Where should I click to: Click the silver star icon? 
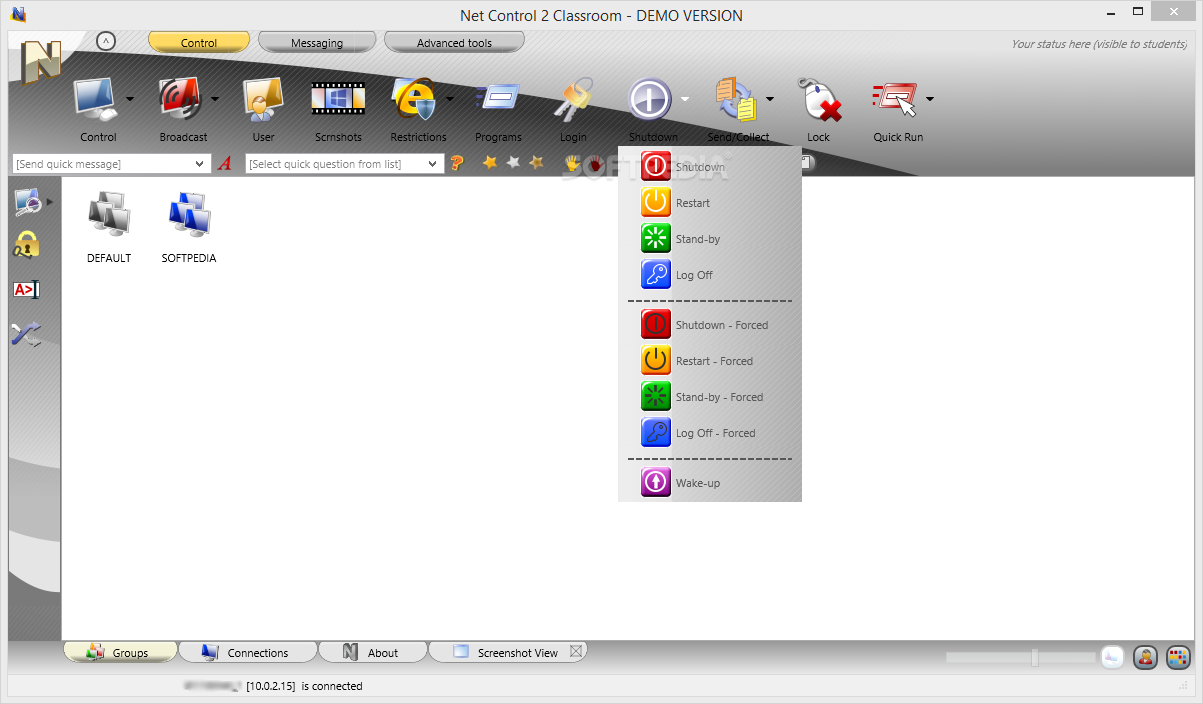tap(513, 162)
